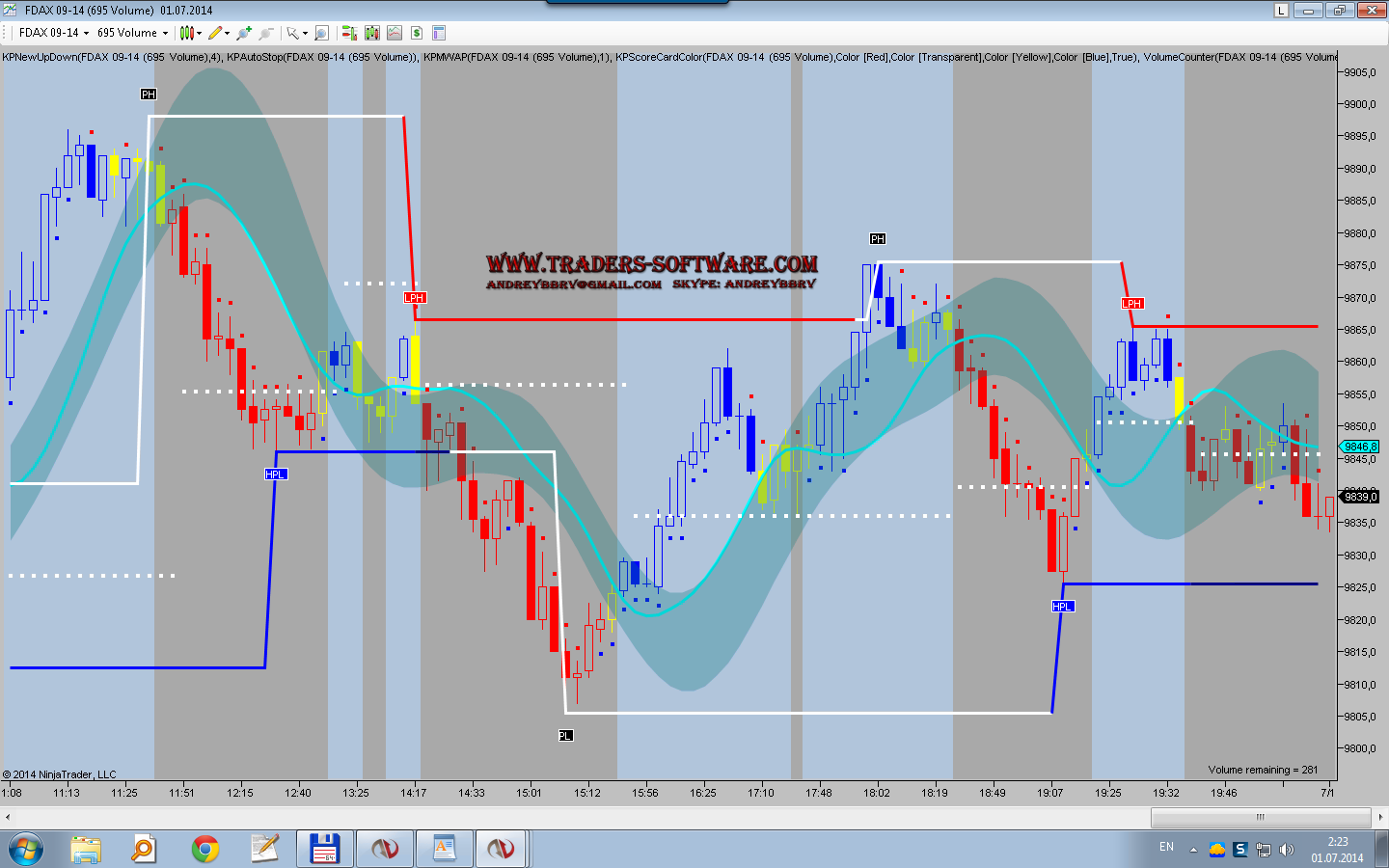1389x868 pixels.
Task: Open Google Chrome from the taskbar
Action: tap(204, 849)
